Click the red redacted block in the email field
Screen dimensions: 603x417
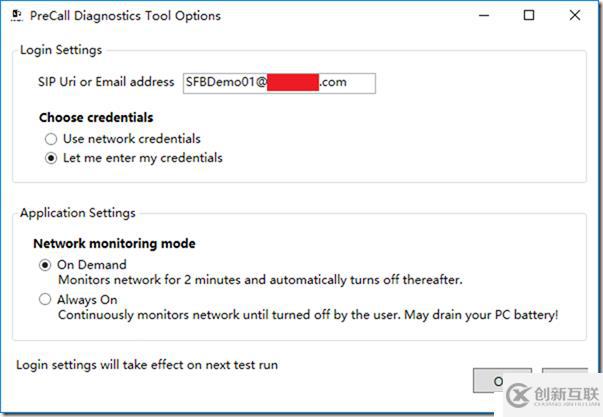(293, 82)
